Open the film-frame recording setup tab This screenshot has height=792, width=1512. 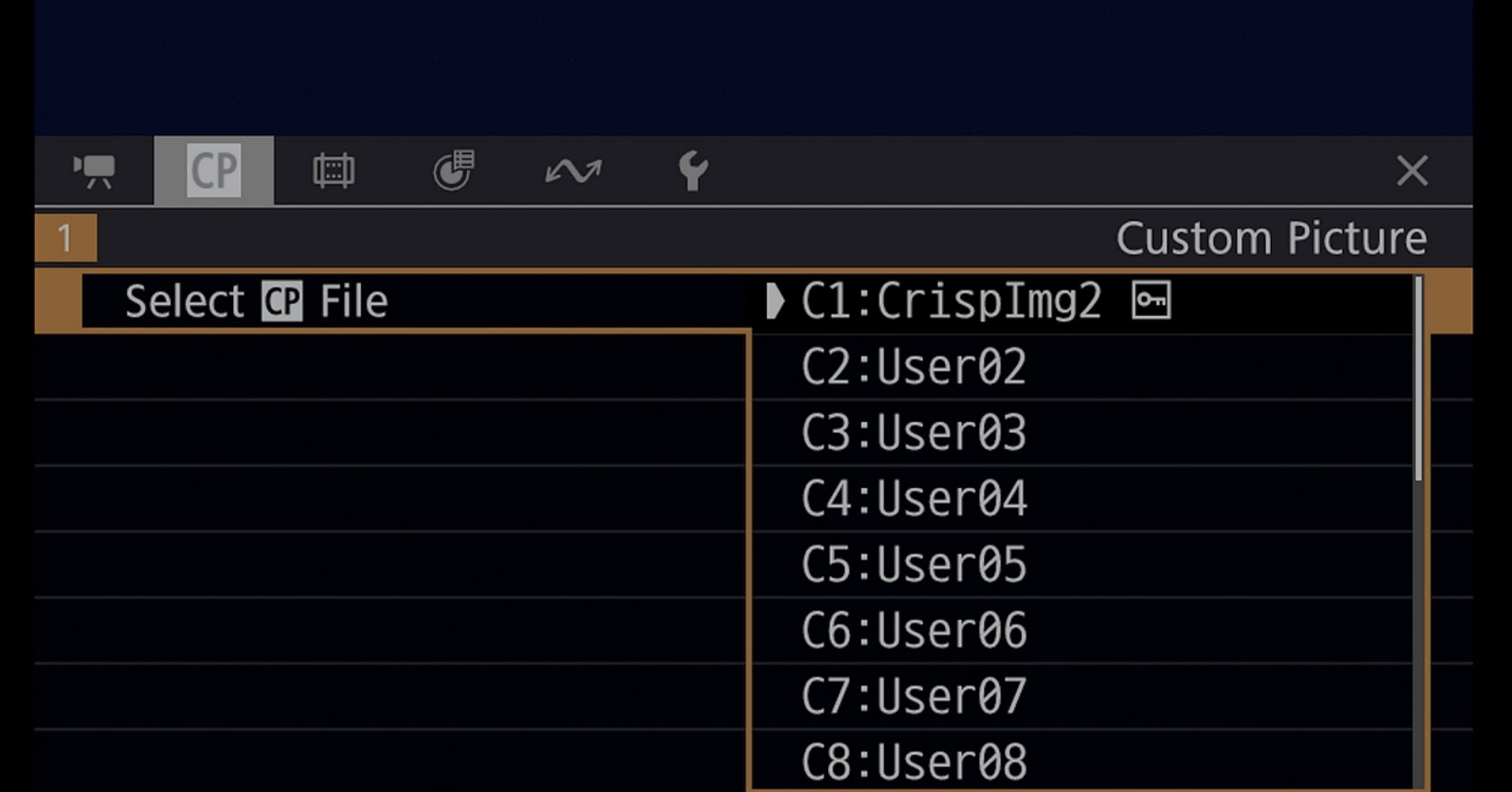[334, 171]
